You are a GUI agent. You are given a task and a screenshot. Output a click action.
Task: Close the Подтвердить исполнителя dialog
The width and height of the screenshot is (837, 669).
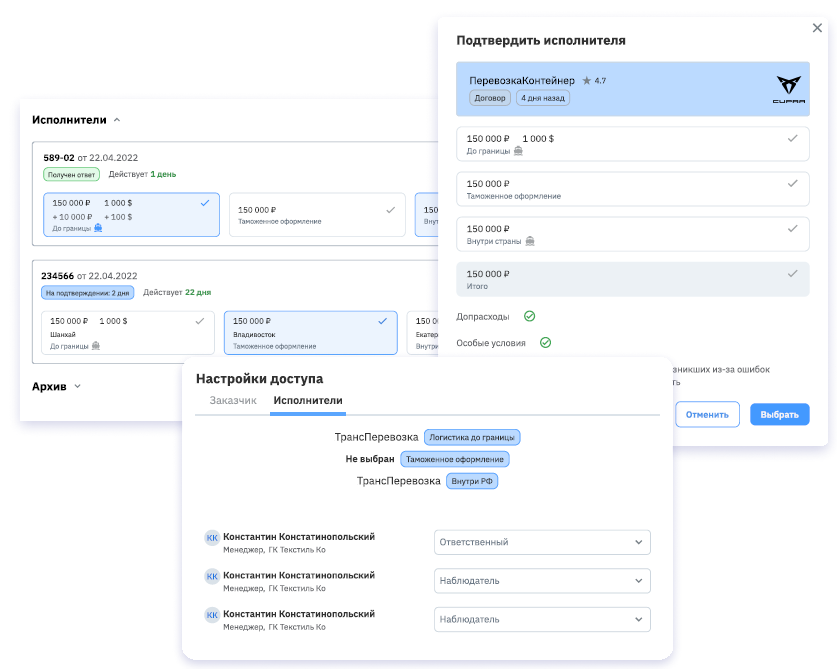(818, 29)
